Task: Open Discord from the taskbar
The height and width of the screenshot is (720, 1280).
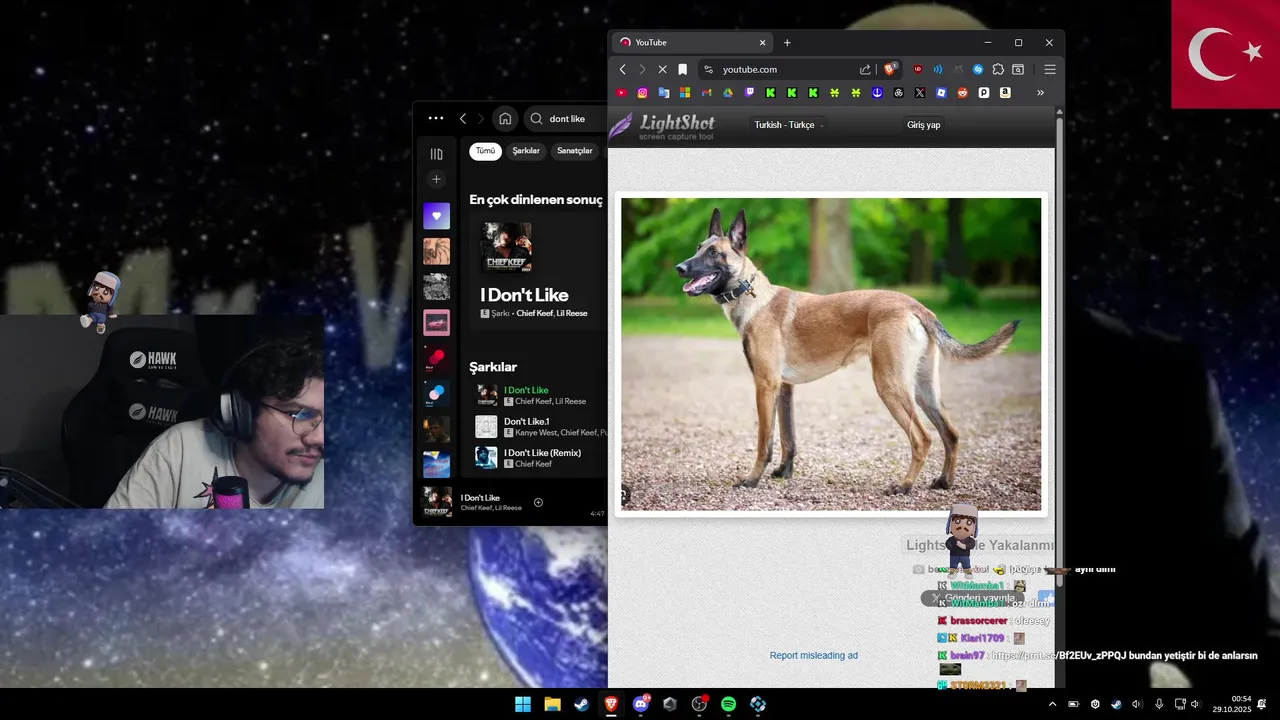Action: [641, 704]
